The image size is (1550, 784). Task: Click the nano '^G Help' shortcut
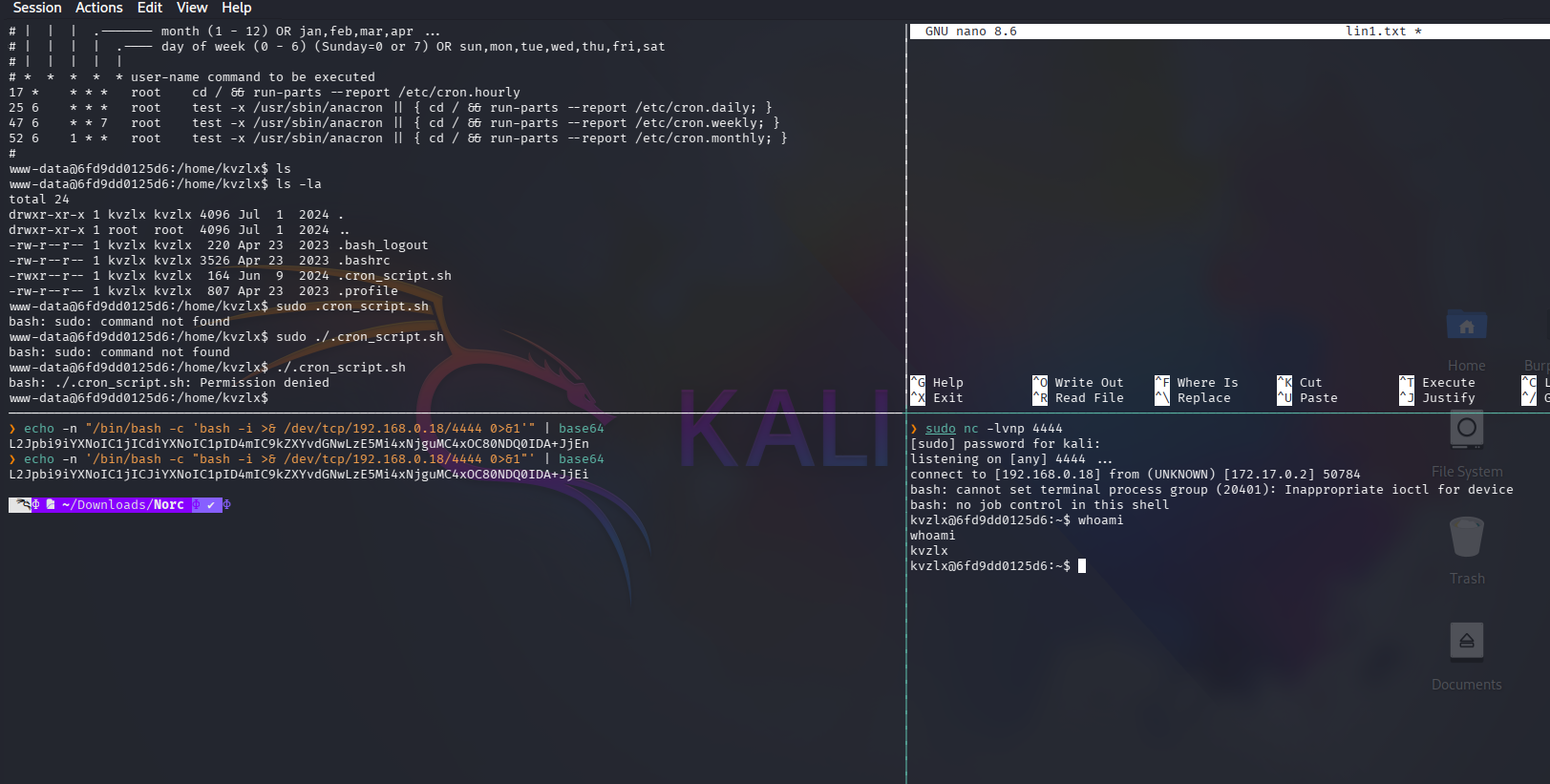(937, 383)
